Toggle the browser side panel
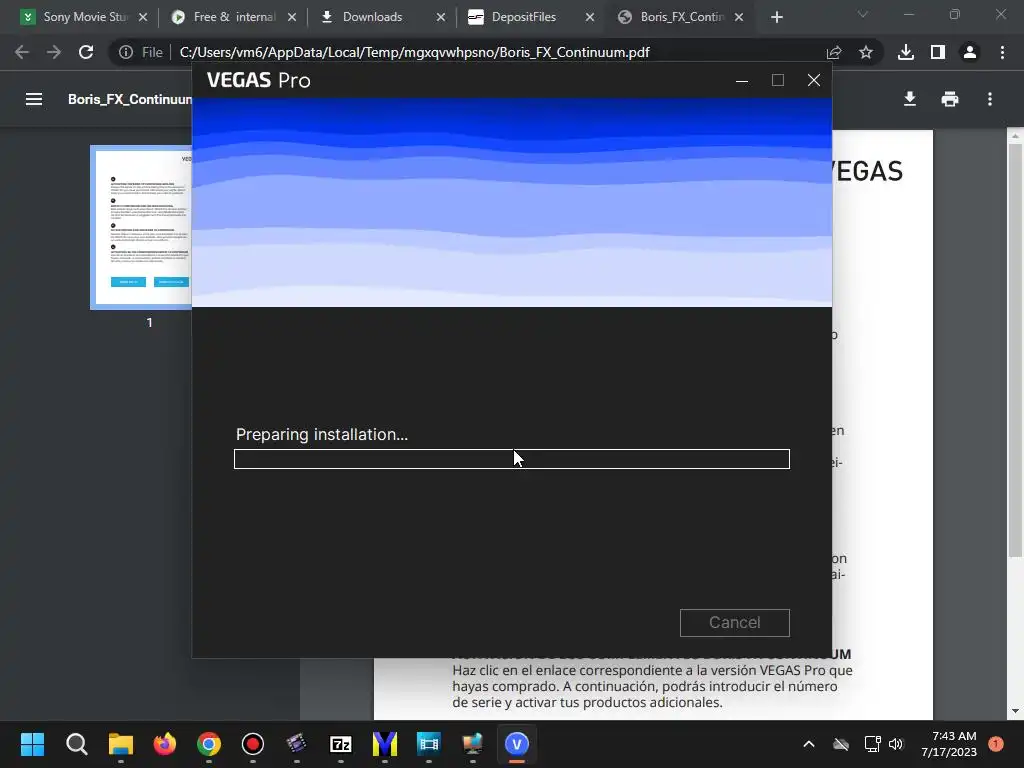 938,52
